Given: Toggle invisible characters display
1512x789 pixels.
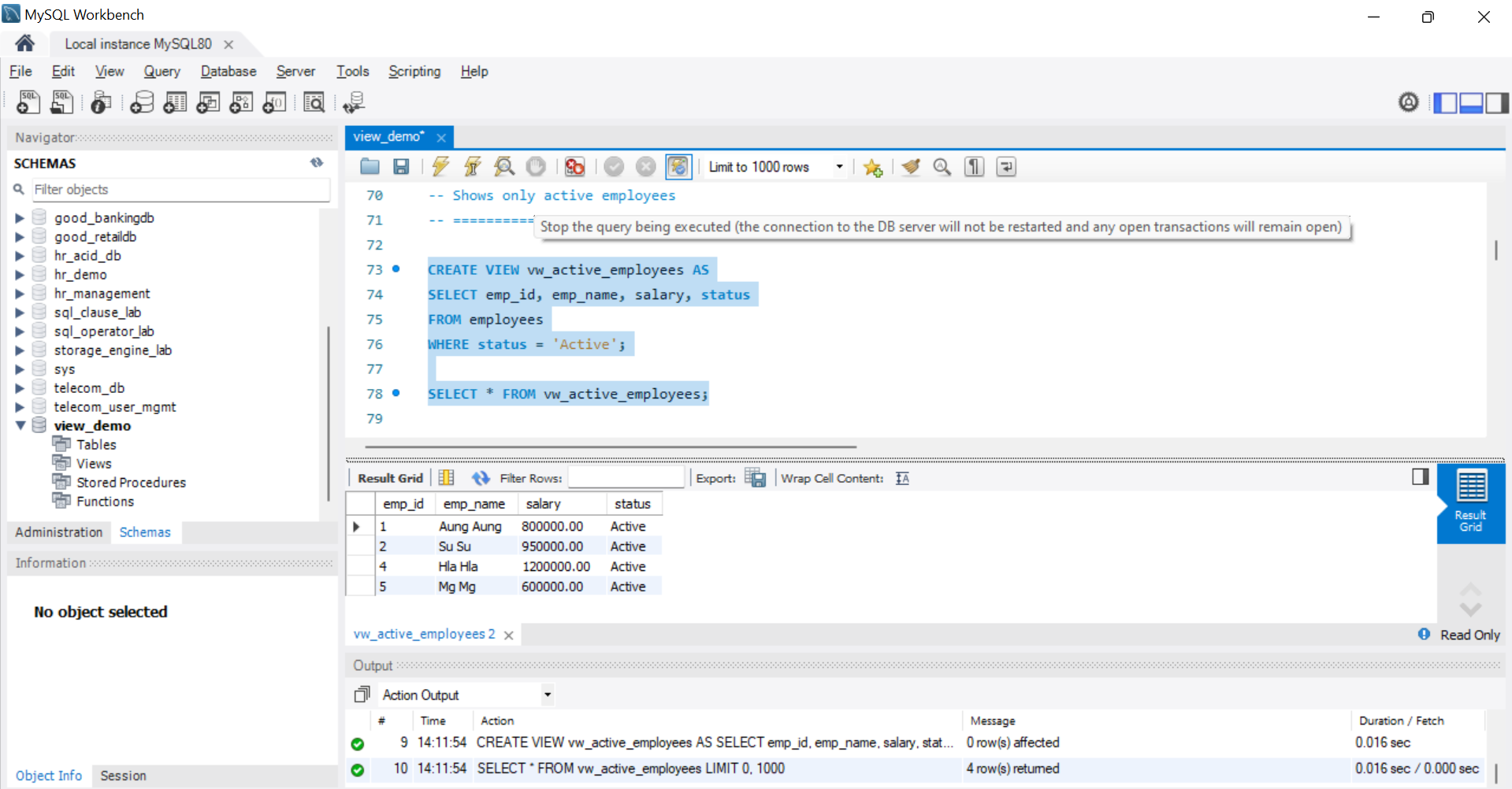Looking at the screenshot, I should click(x=975, y=166).
